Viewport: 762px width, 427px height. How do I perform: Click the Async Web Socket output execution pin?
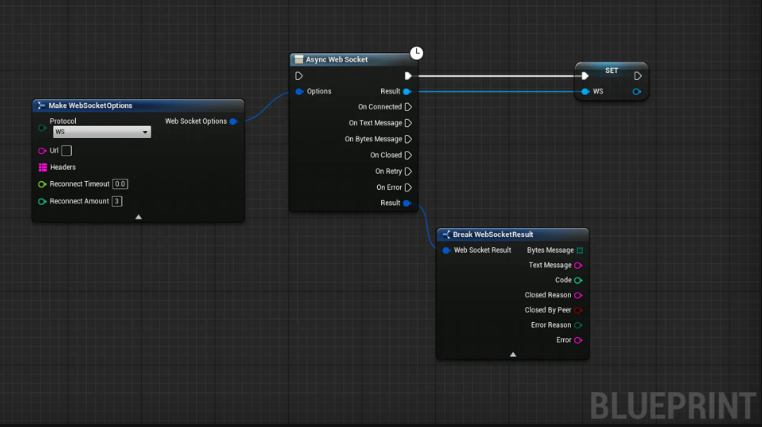[x=408, y=76]
